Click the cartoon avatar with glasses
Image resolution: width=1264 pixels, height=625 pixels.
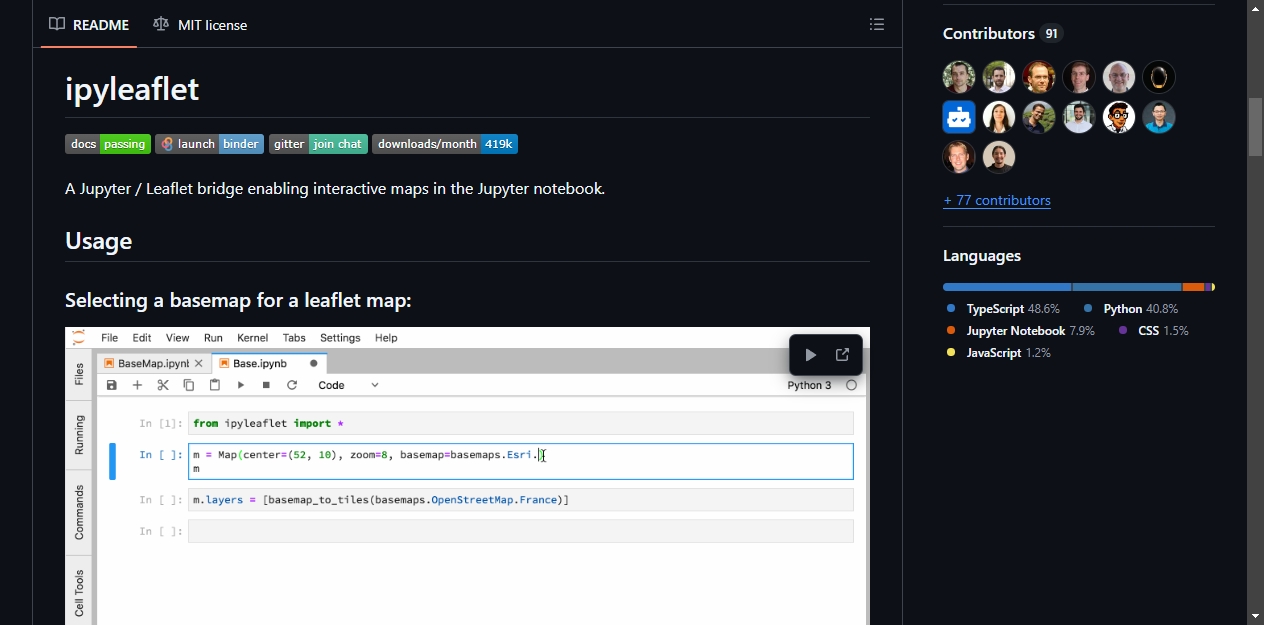tap(1119, 117)
